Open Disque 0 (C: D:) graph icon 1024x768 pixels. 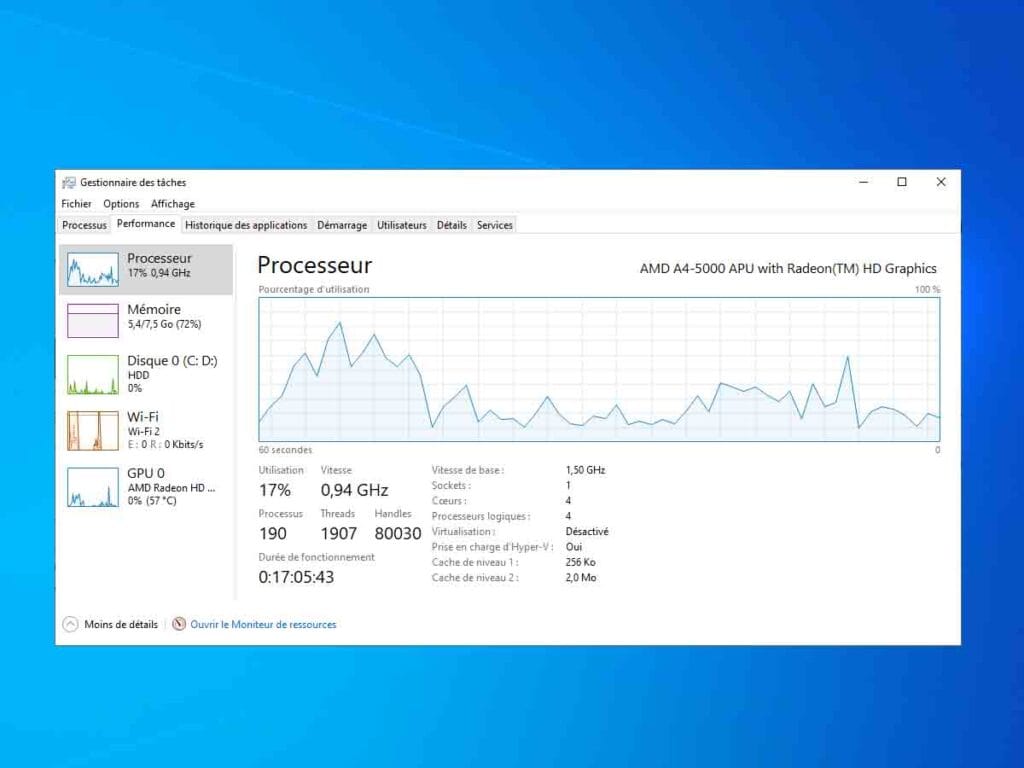92,373
